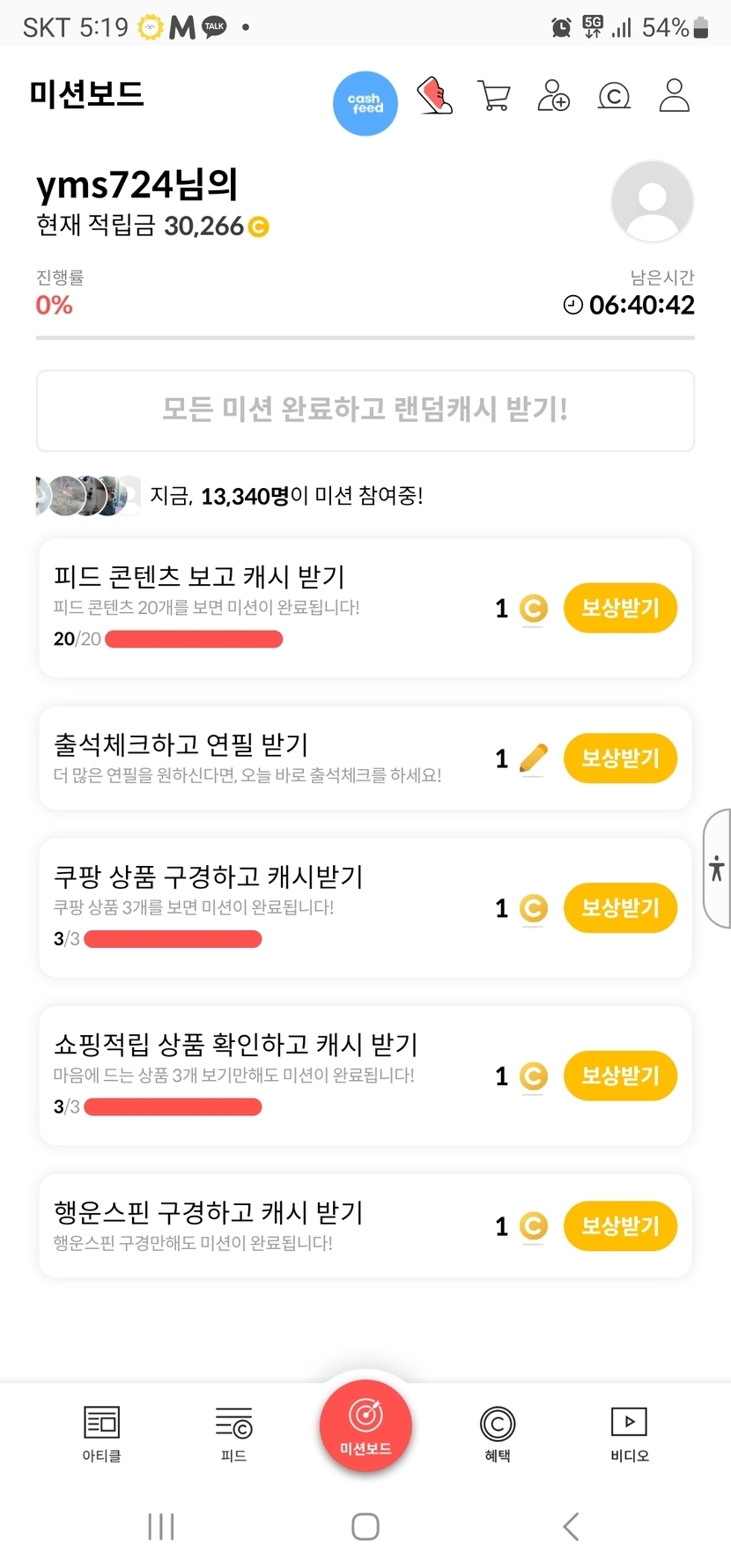Open the my profile person icon

674,96
